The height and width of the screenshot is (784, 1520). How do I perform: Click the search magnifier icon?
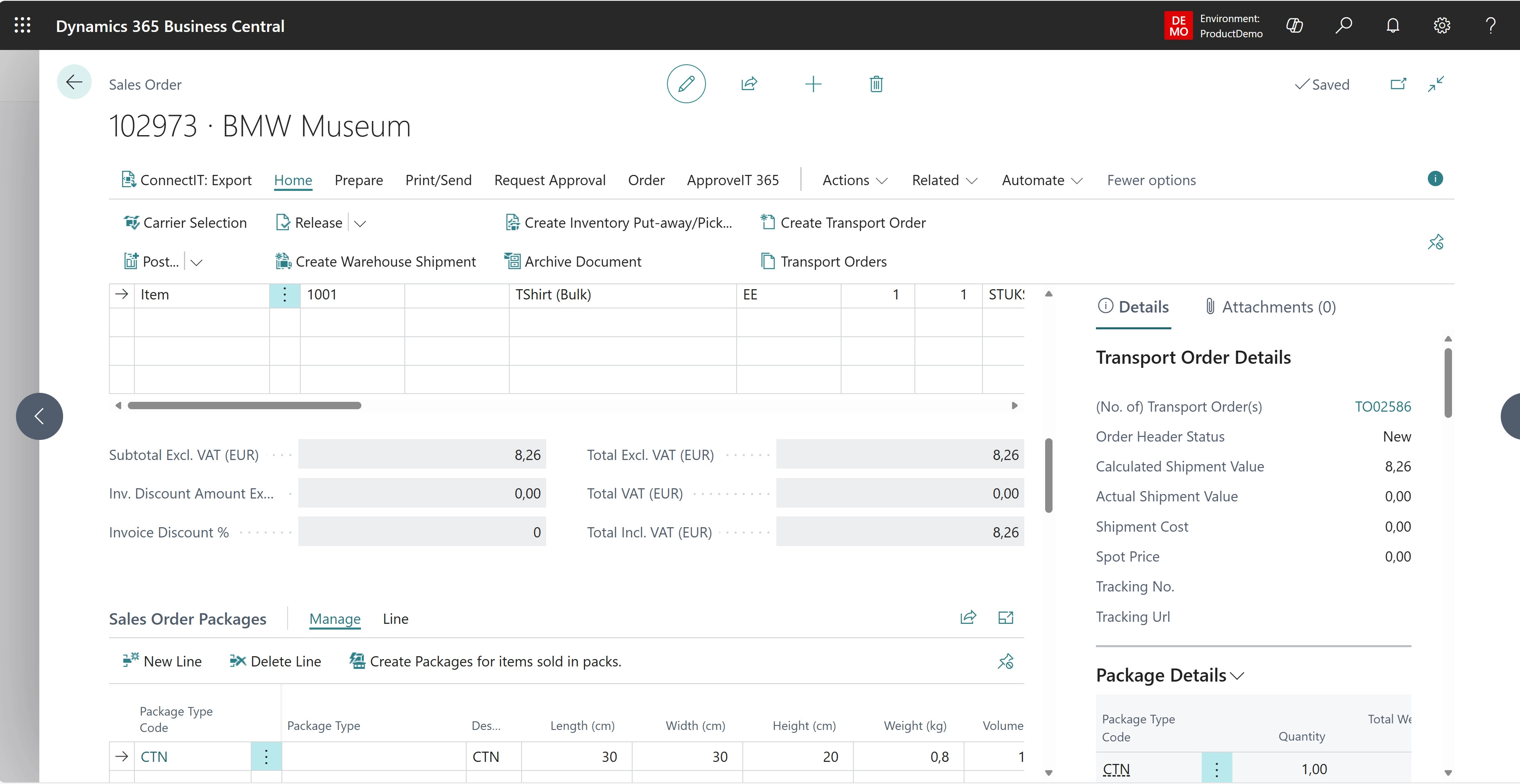coord(1343,25)
